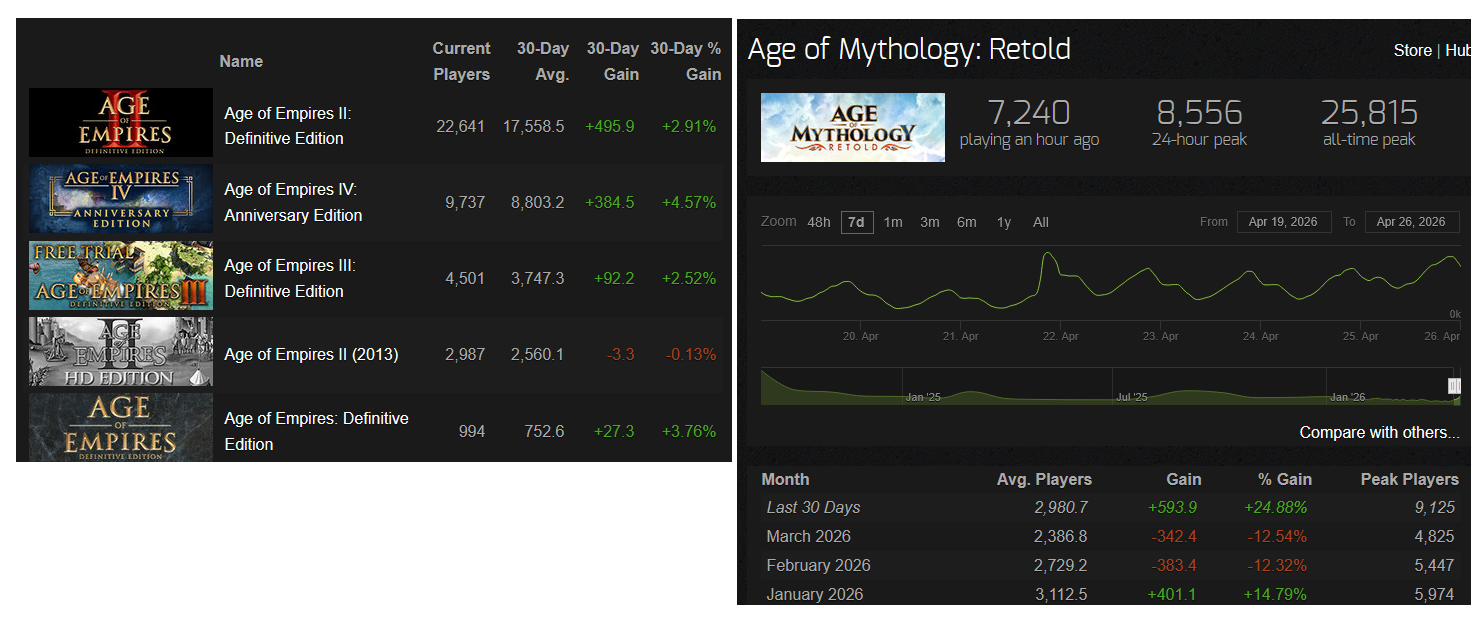Set chart zoom to 1m

pyautogui.click(x=893, y=222)
